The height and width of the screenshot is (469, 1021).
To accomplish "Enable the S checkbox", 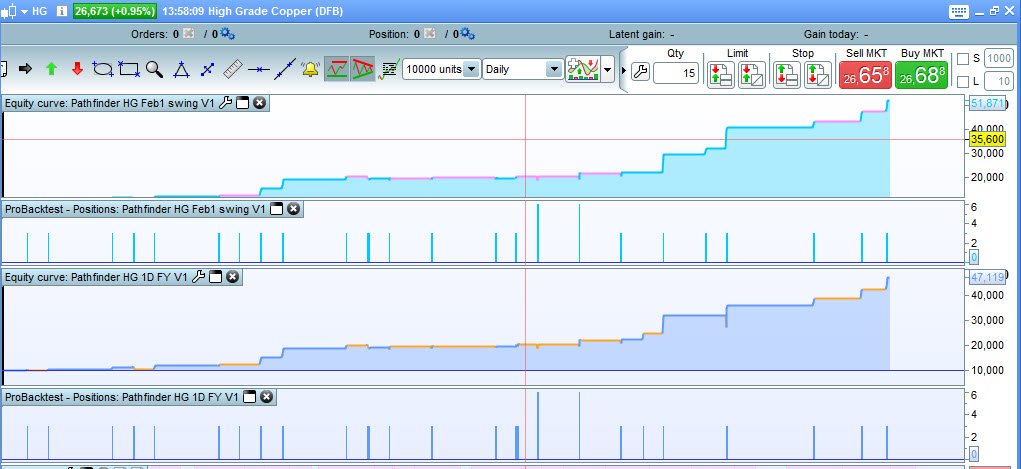I will coord(963,59).
